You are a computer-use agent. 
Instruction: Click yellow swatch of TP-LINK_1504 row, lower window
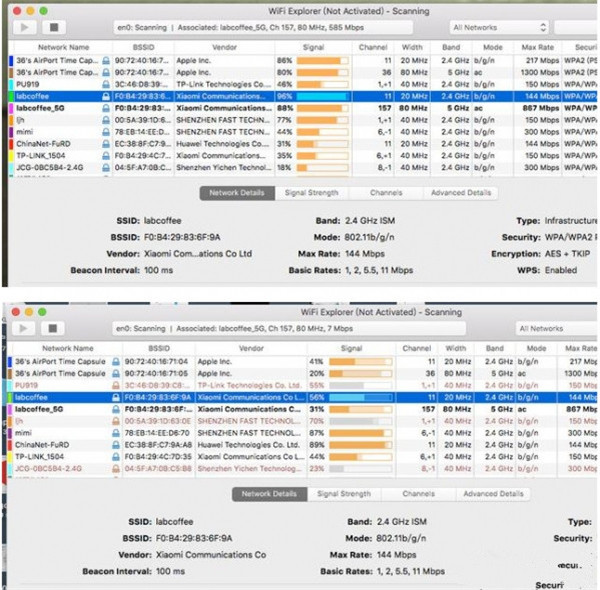(x=10, y=457)
